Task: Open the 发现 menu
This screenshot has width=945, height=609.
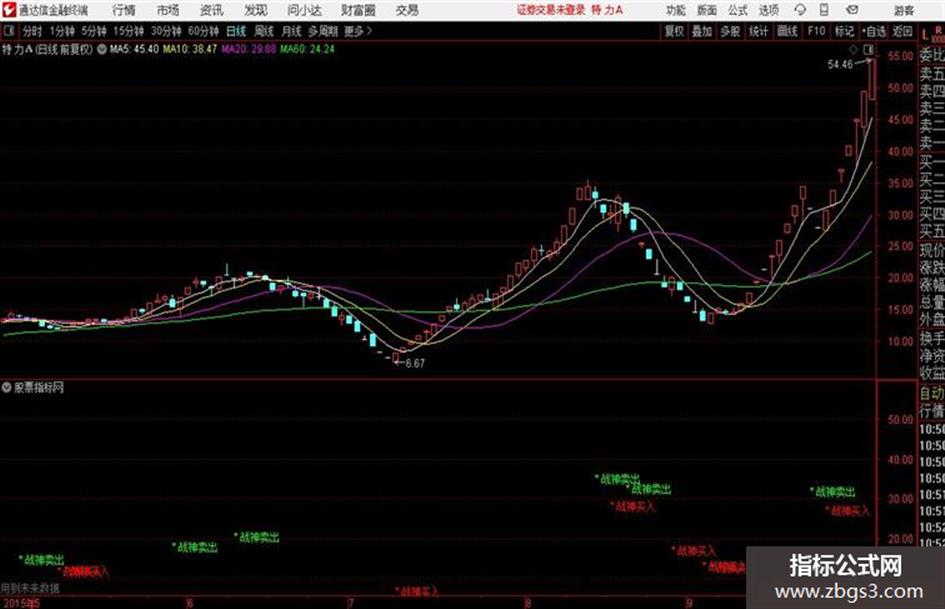Action: pyautogui.click(x=256, y=10)
